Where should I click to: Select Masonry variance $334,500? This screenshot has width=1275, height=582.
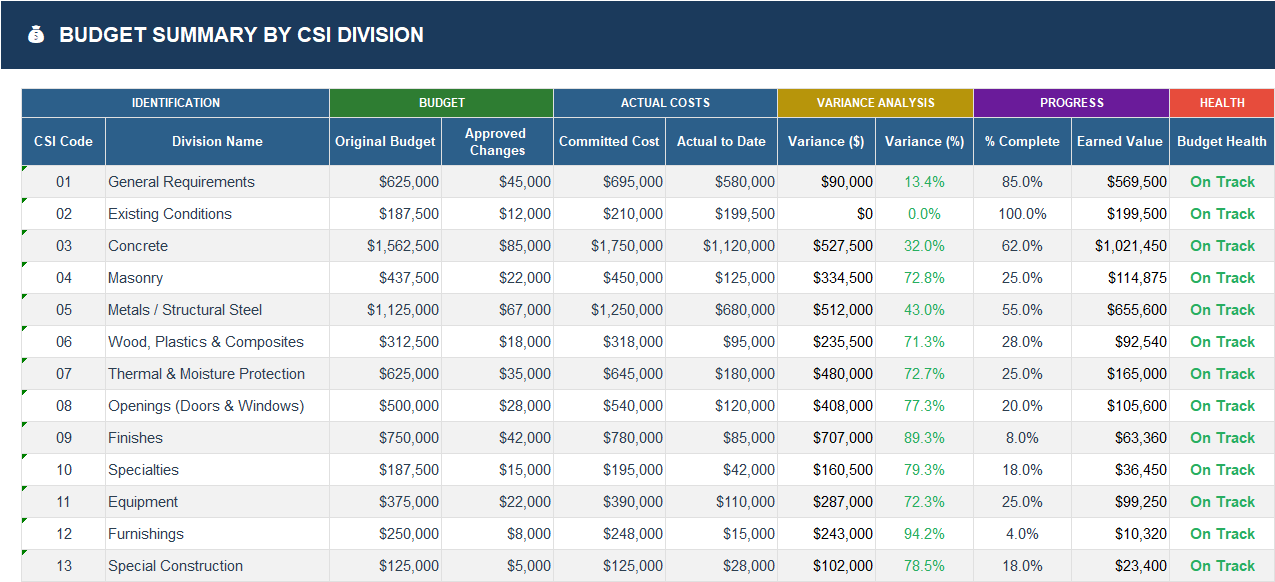pos(826,278)
